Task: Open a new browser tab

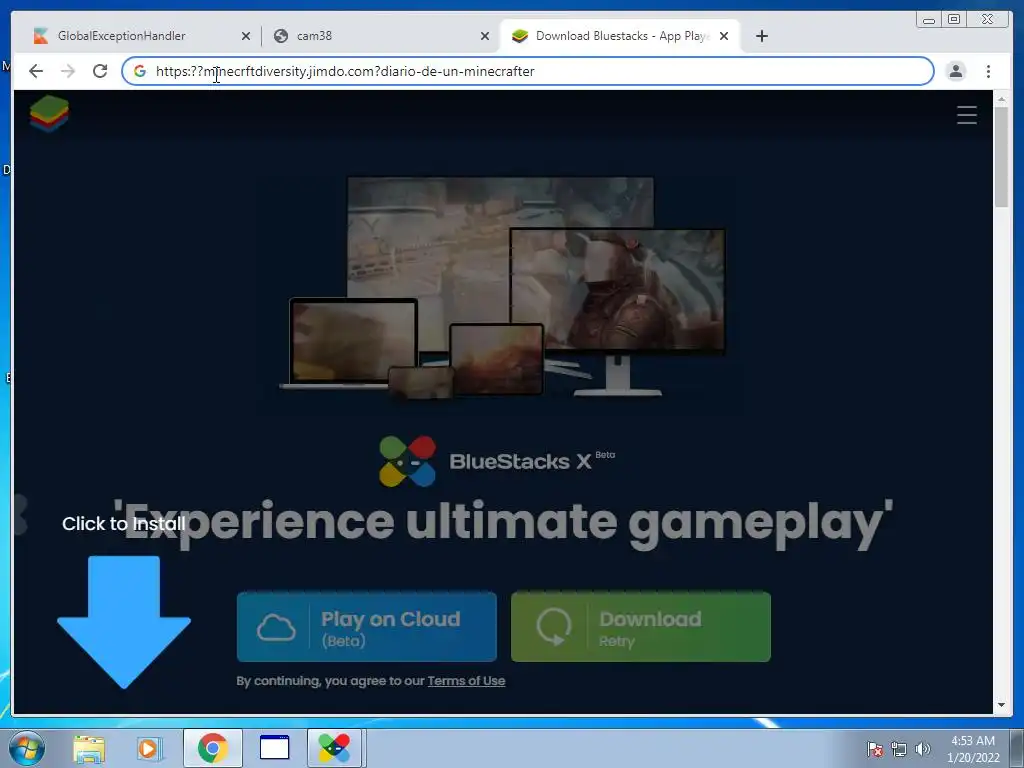Action: pyautogui.click(x=761, y=37)
